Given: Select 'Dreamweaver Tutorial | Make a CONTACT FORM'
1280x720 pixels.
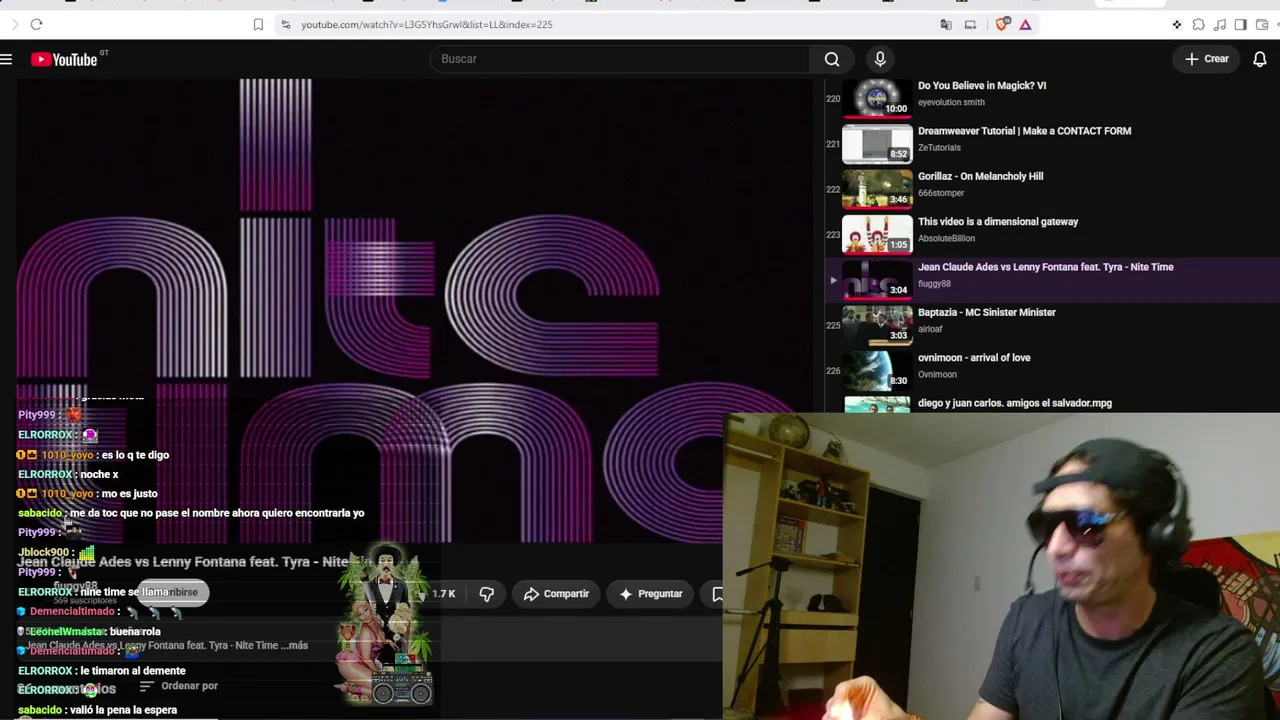Looking at the screenshot, I should click(x=1025, y=131).
